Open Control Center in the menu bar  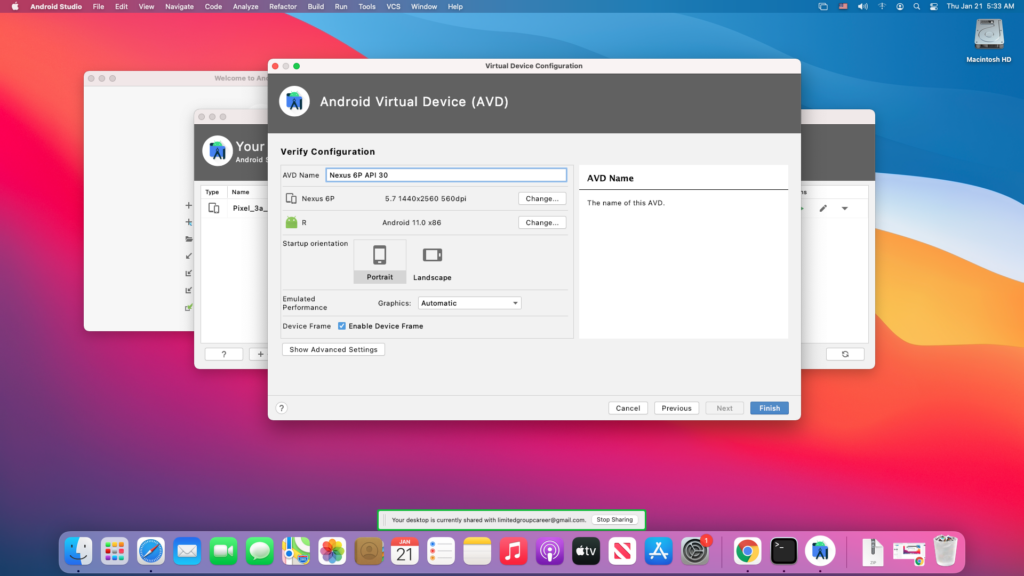pos(934,7)
